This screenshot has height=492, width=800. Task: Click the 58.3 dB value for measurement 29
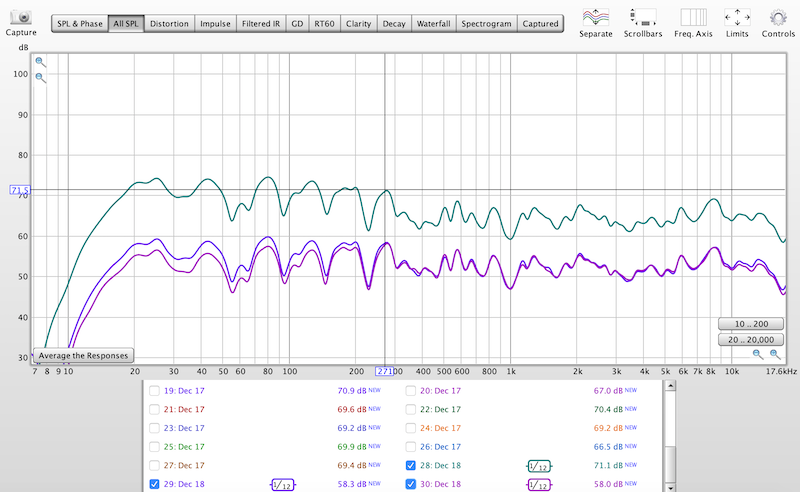pos(352,484)
